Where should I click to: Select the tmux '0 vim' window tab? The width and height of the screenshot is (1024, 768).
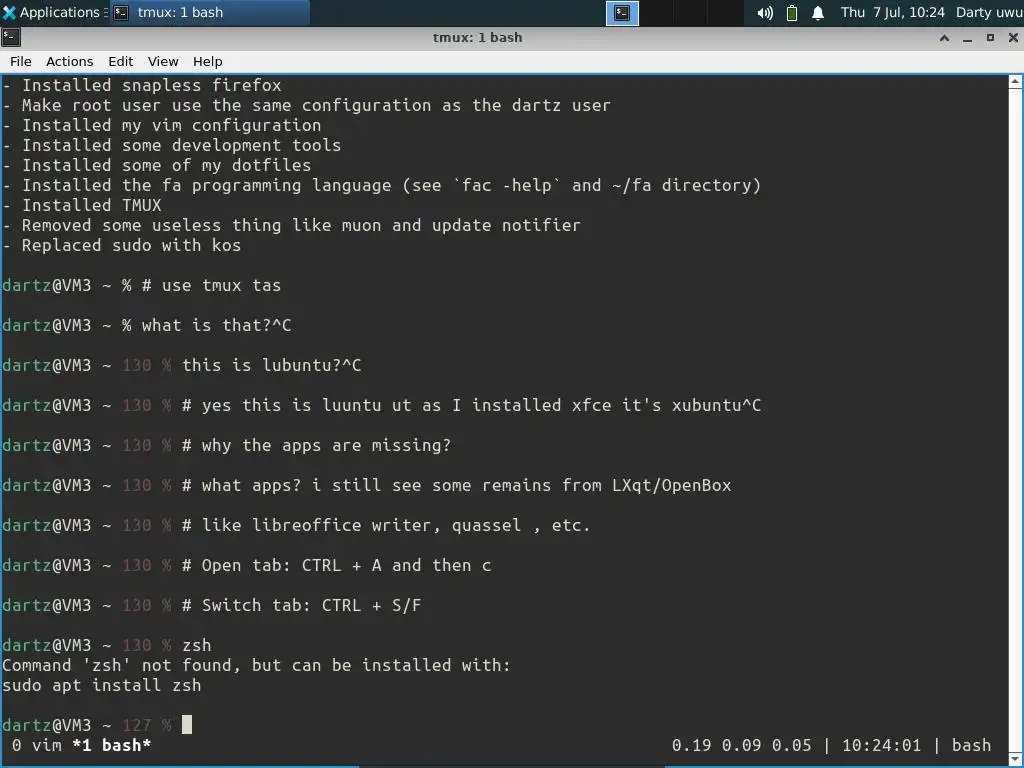[x=37, y=745]
